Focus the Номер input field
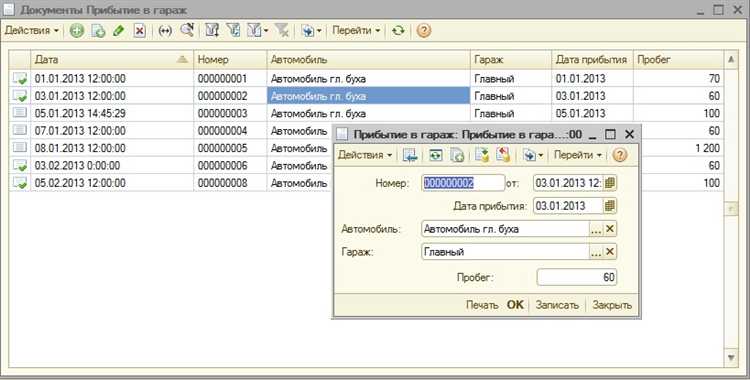 coord(463,183)
